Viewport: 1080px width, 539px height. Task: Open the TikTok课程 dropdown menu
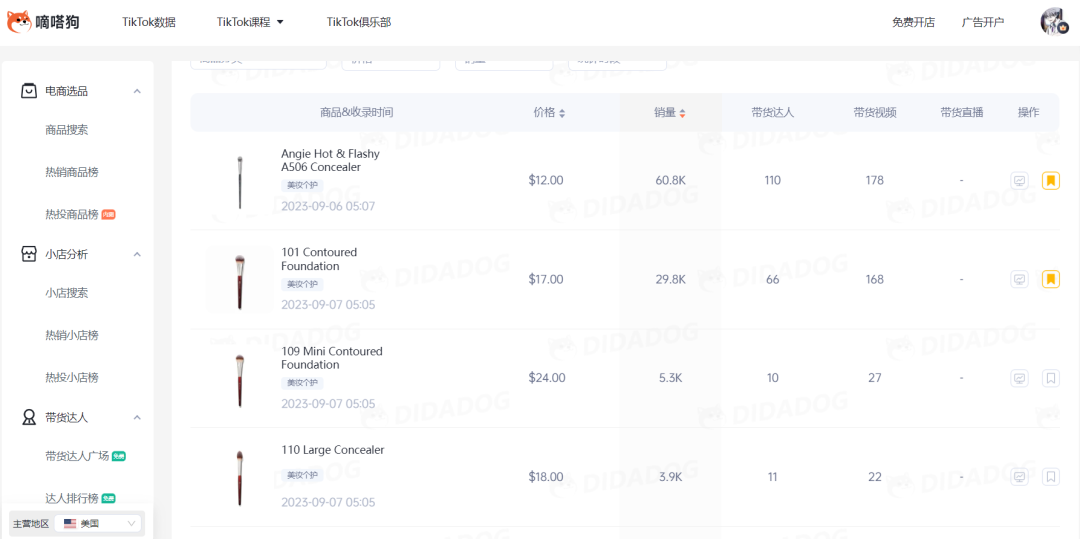click(250, 22)
